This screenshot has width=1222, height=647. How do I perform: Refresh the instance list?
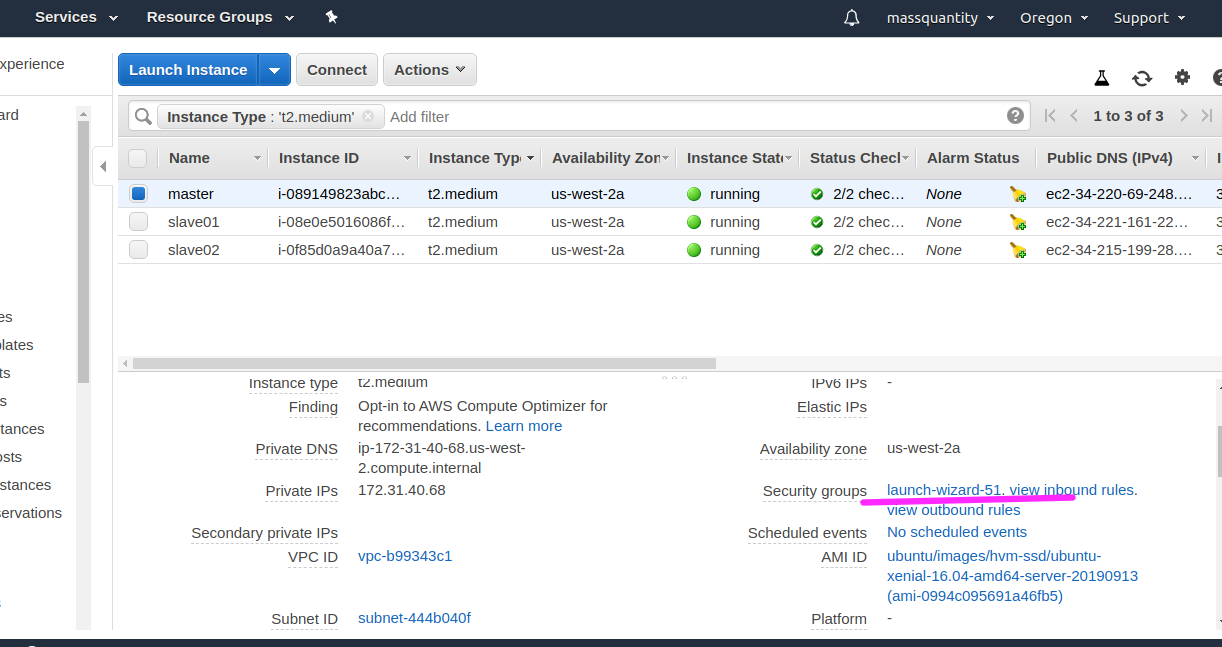(1142, 78)
